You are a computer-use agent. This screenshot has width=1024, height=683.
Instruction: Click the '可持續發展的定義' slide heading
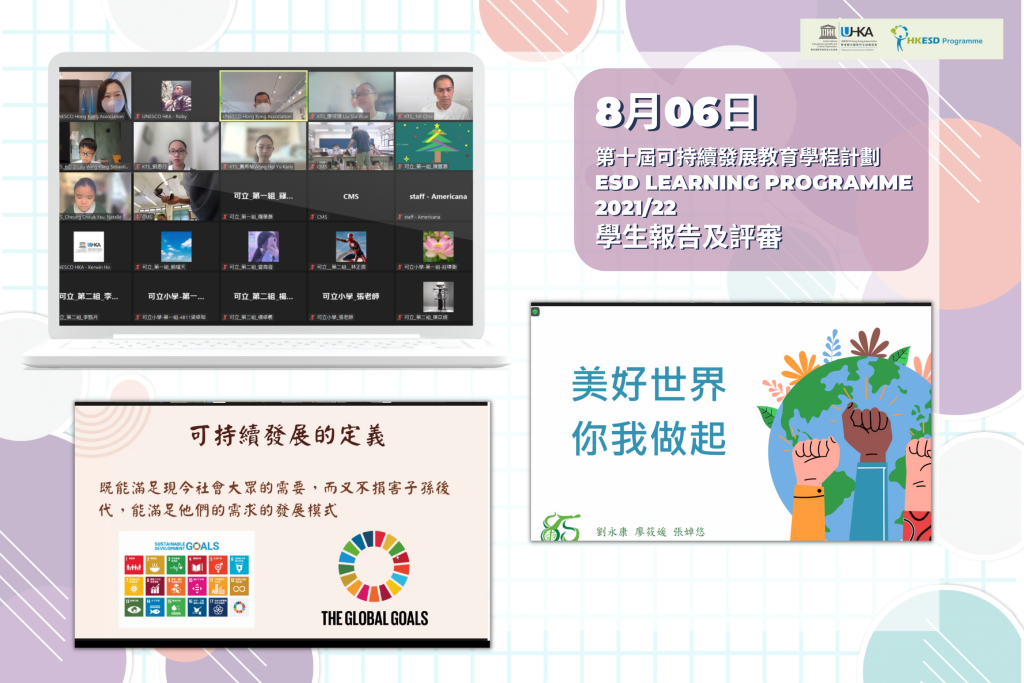(287, 436)
